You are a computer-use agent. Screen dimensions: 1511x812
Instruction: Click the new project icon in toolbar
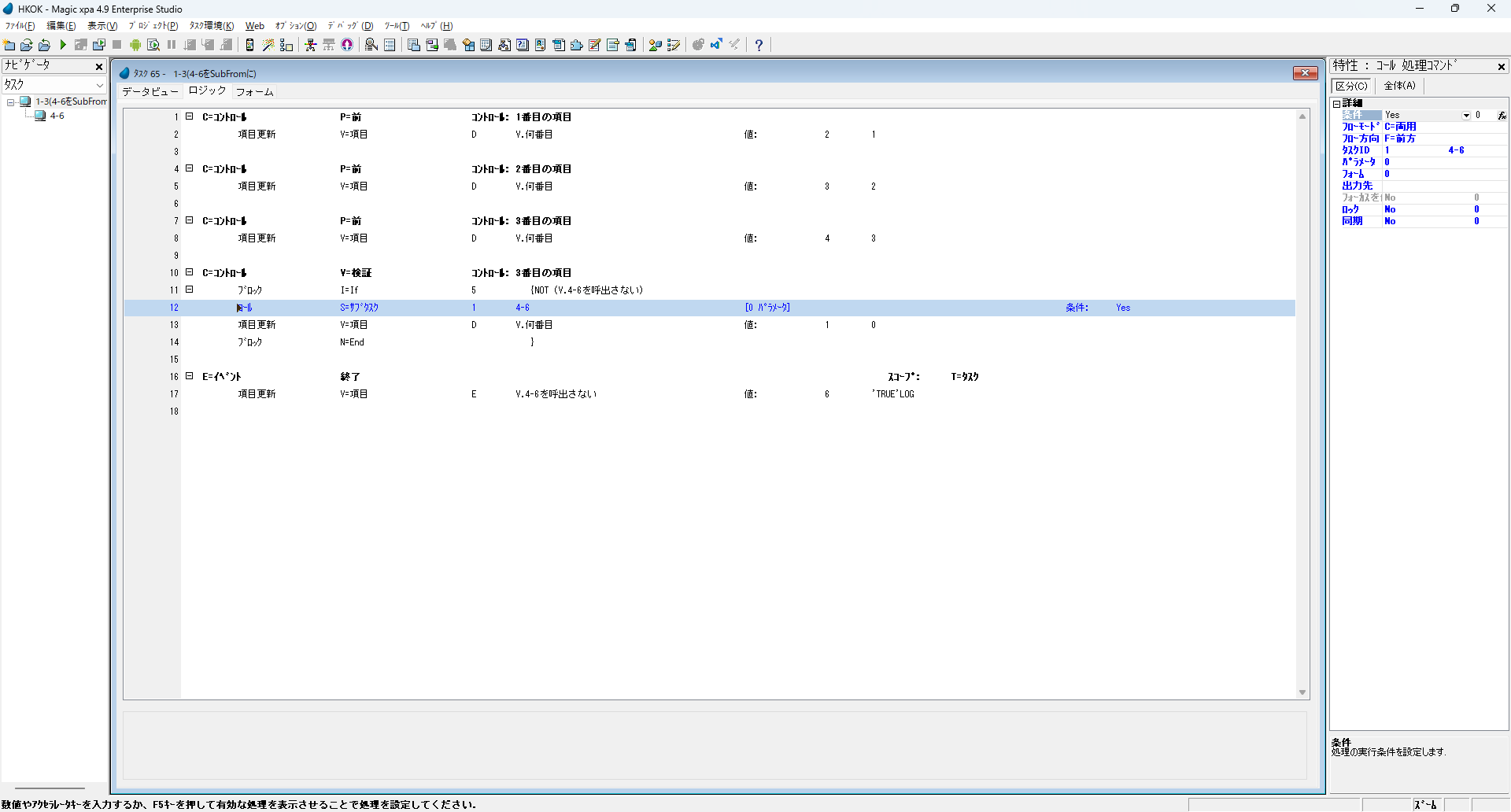coord(9,45)
